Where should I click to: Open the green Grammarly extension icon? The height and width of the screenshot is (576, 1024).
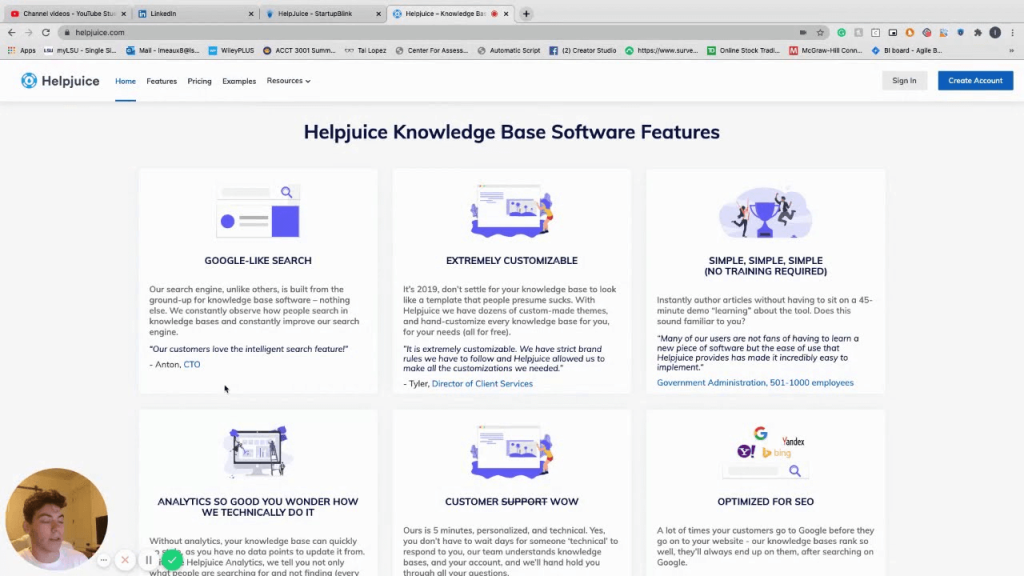coord(841,32)
